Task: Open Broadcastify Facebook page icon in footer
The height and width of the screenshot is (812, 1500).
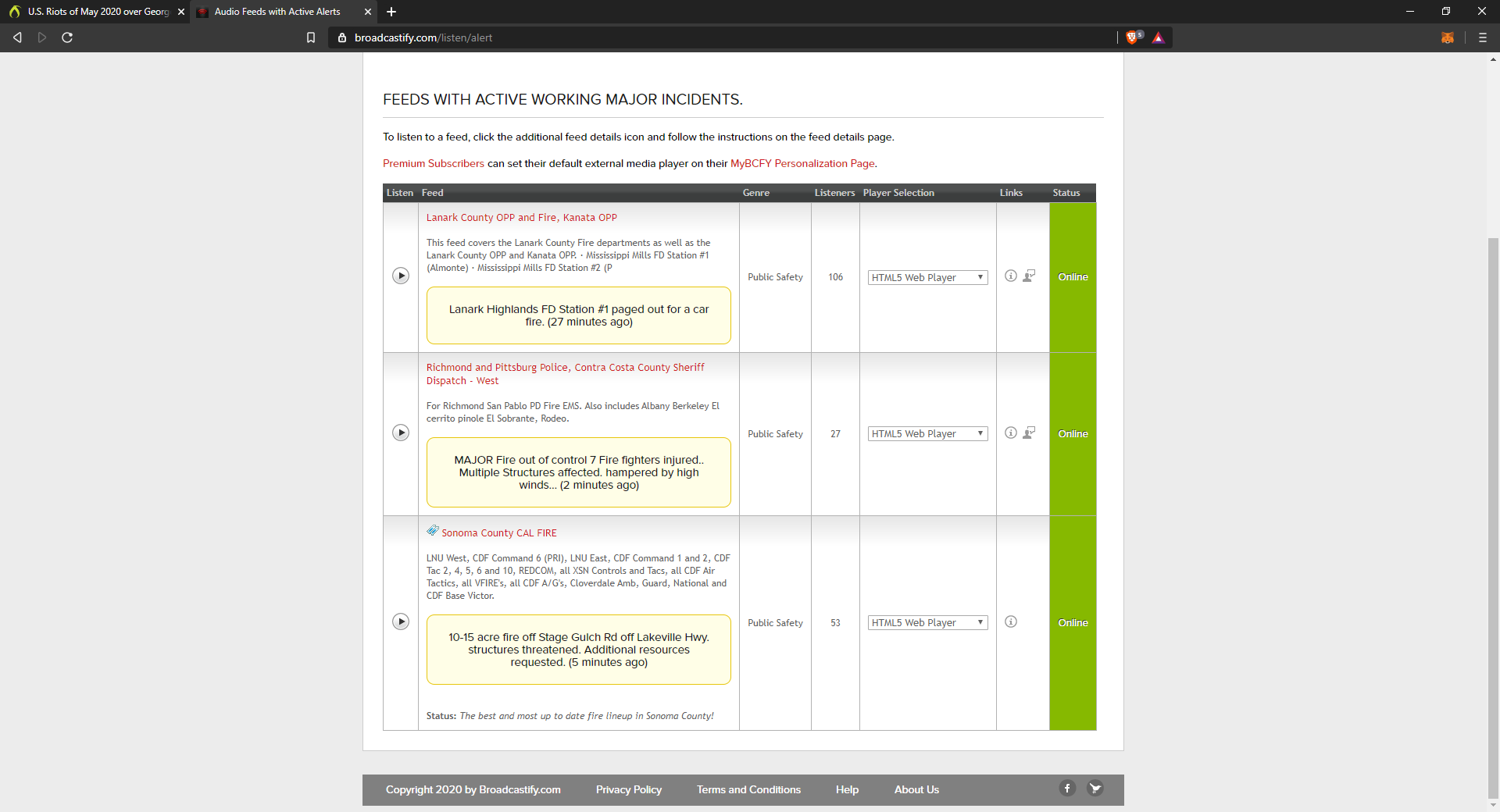Action: (x=1067, y=788)
